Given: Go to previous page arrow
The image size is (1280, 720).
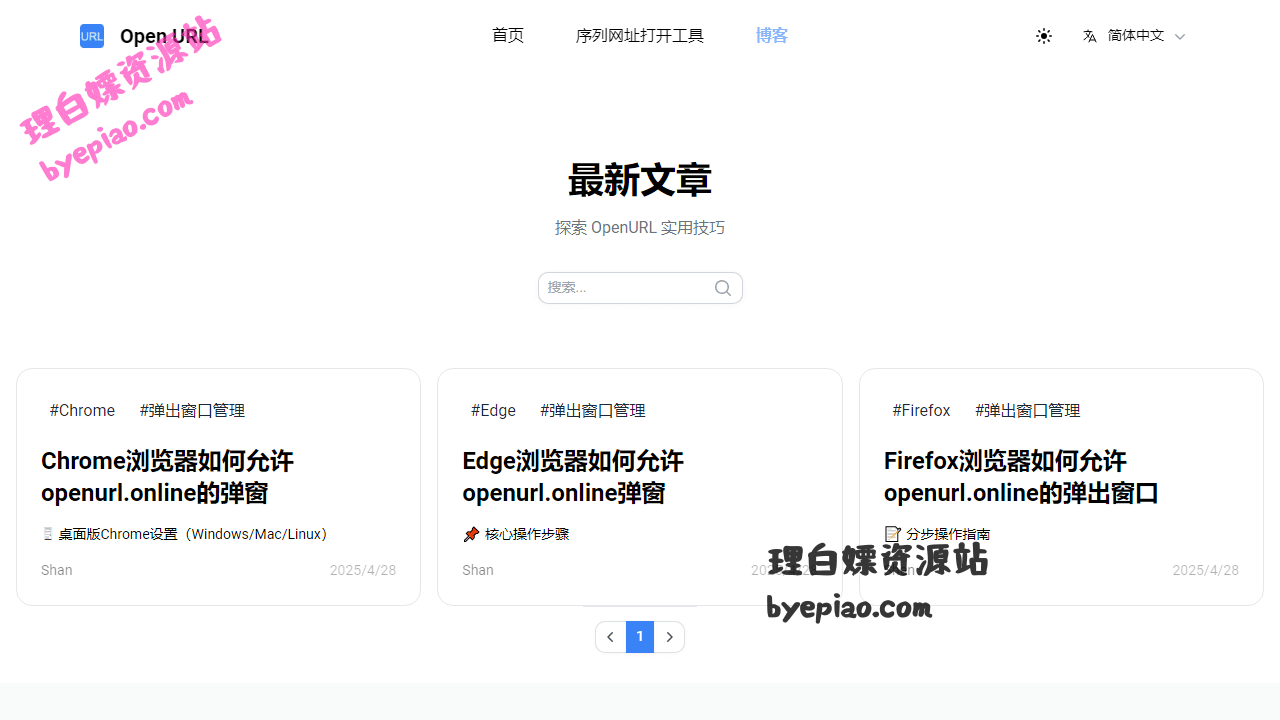Looking at the screenshot, I should tap(611, 637).
